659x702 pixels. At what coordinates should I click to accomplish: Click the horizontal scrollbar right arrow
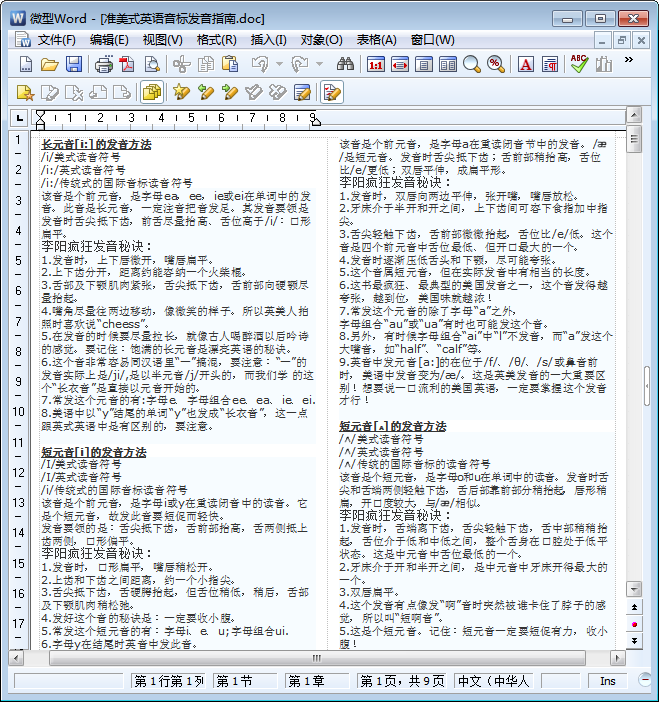(617, 658)
